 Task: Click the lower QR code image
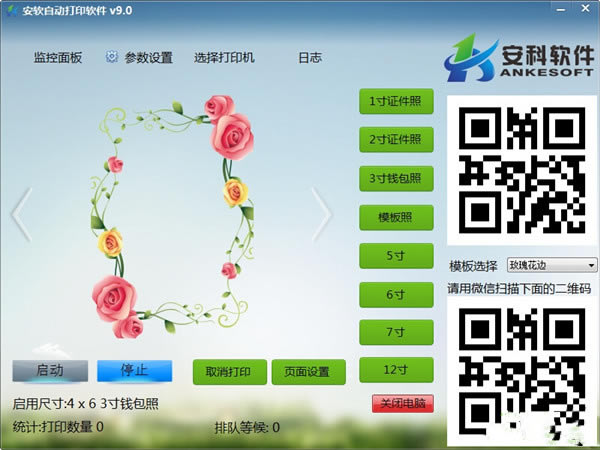(522, 371)
